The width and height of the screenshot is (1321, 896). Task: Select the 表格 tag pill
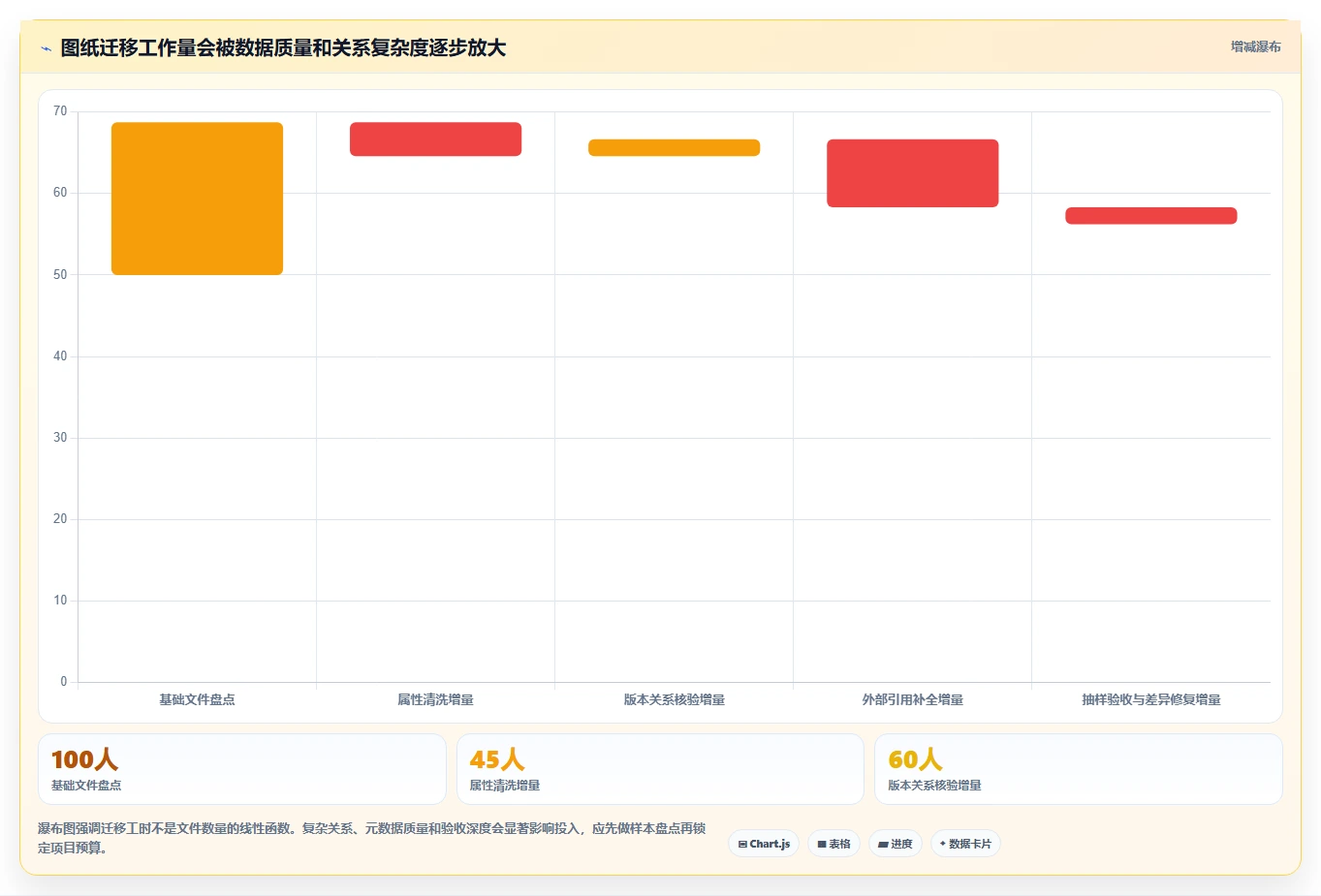point(833,844)
